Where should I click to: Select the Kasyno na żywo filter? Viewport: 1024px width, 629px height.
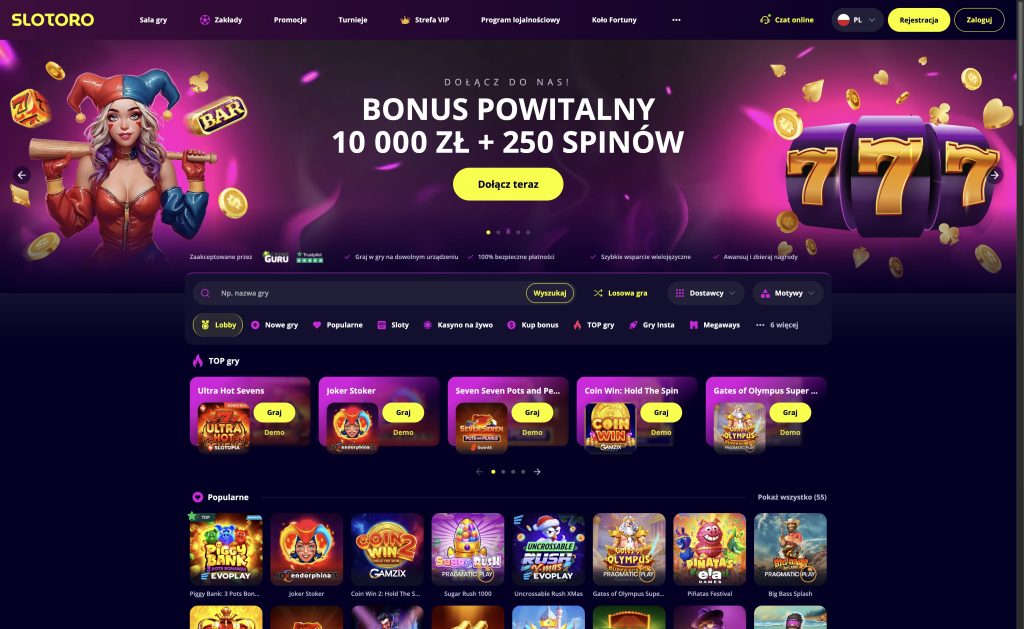[x=458, y=325]
